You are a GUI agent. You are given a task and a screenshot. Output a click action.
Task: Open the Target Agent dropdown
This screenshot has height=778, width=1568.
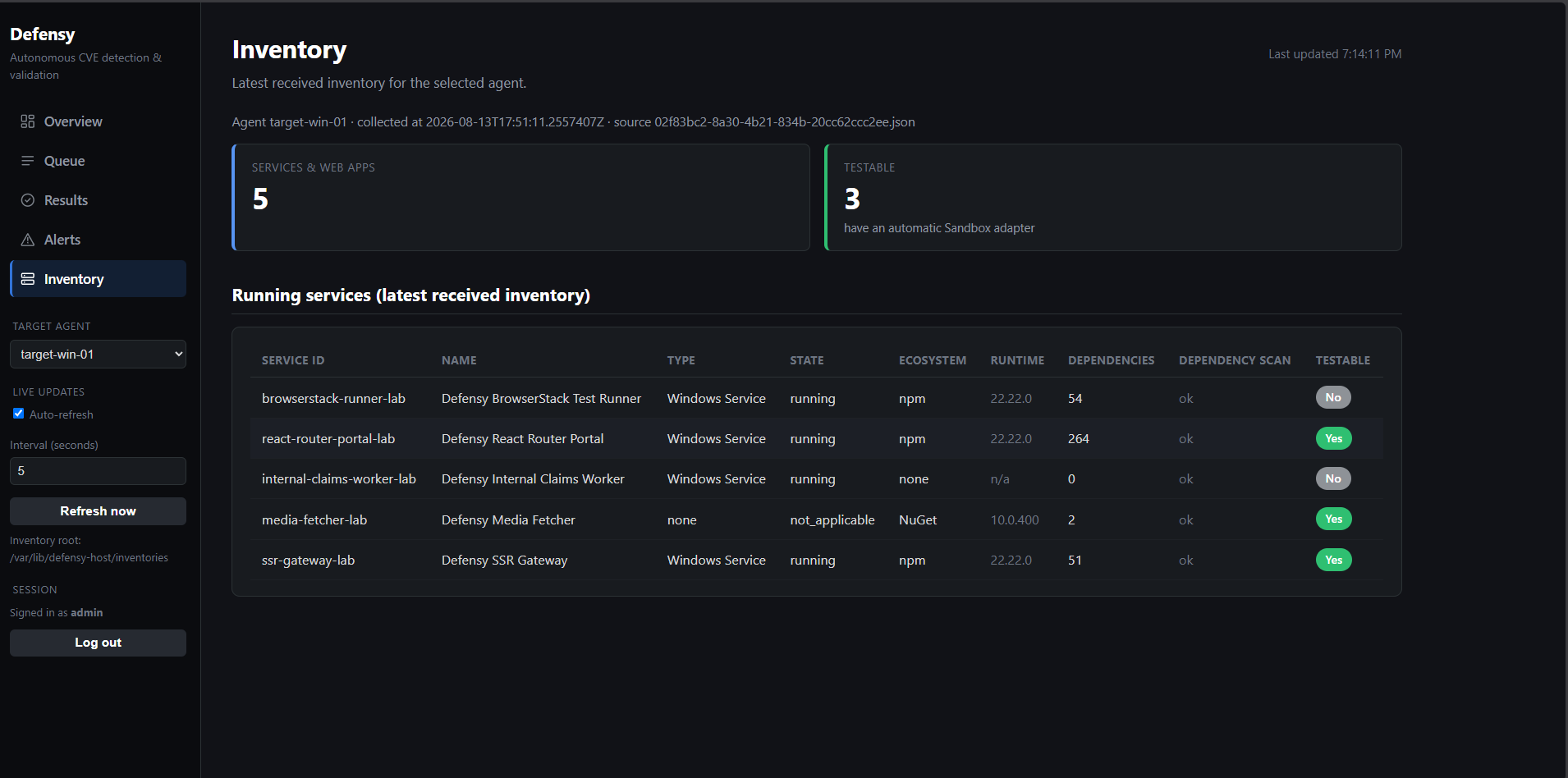(98, 355)
